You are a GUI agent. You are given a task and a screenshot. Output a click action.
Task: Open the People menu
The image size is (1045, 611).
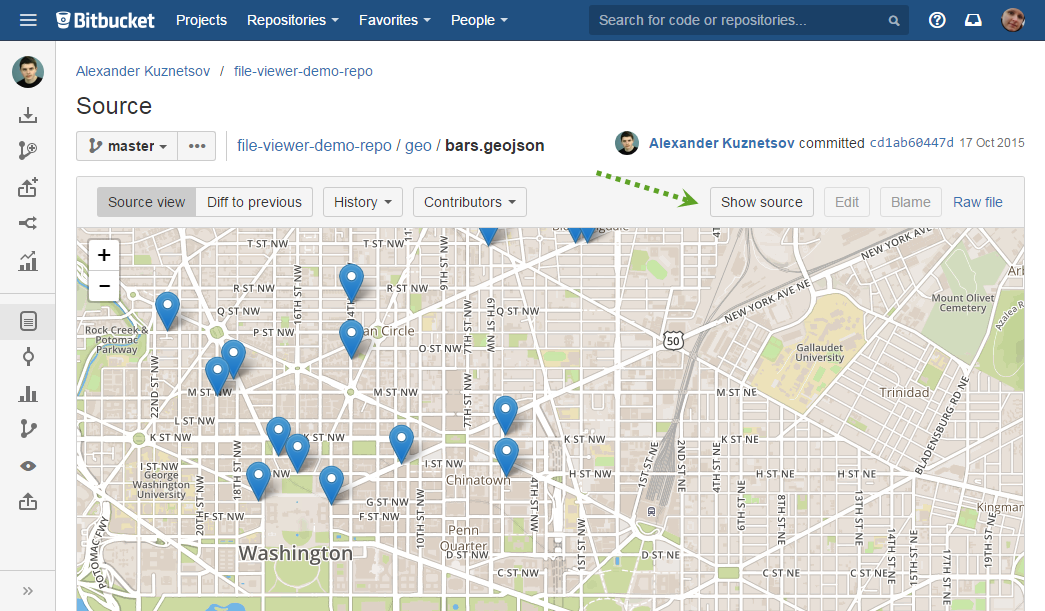[479, 20]
